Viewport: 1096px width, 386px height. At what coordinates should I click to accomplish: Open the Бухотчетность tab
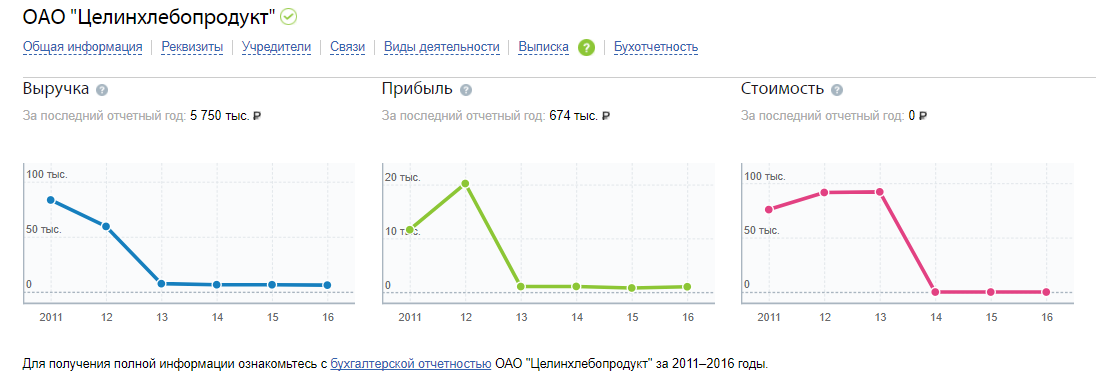point(656,47)
